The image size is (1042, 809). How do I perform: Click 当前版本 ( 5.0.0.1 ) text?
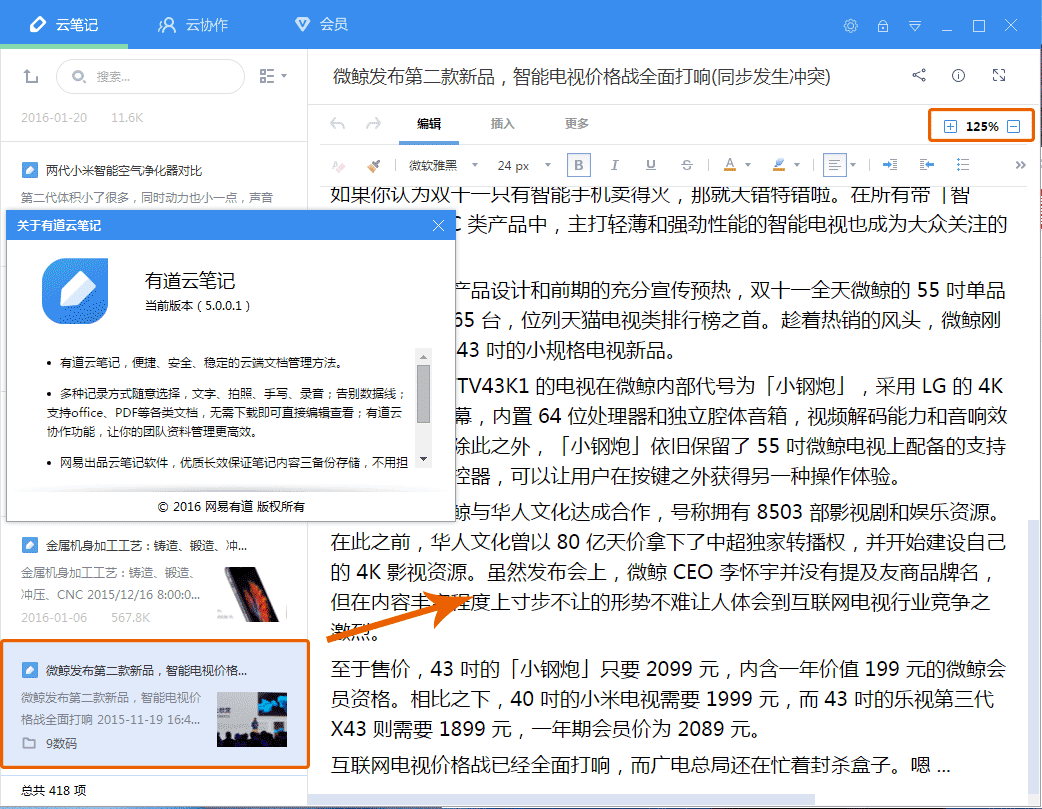point(197,306)
